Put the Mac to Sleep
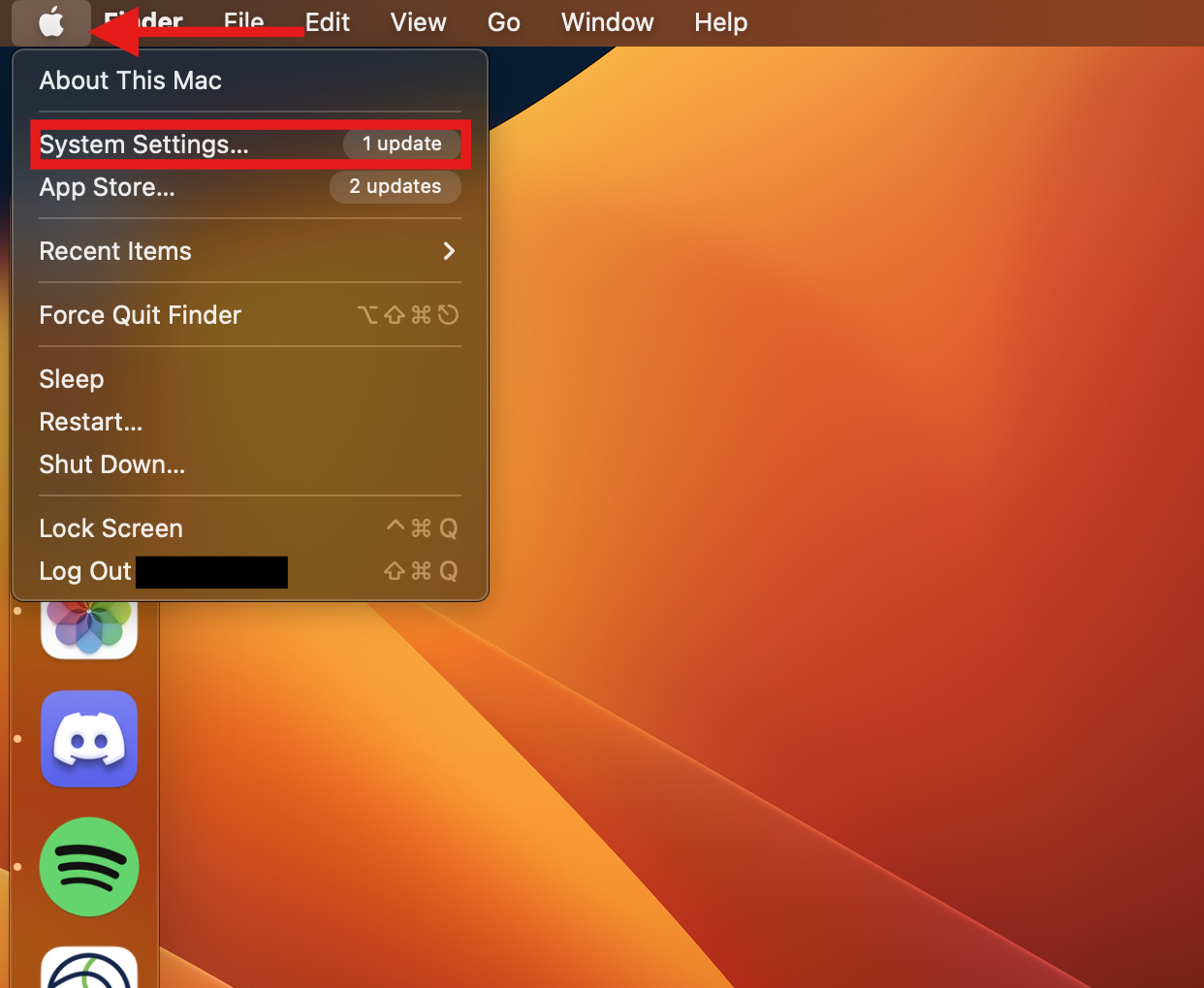 pyautogui.click(x=71, y=379)
